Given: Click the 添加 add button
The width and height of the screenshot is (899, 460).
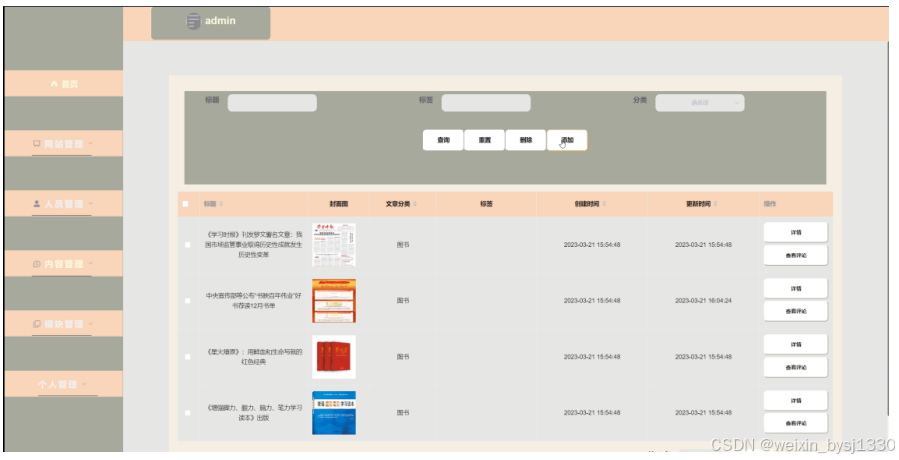Looking at the screenshot, I should (x=567, y=140).
